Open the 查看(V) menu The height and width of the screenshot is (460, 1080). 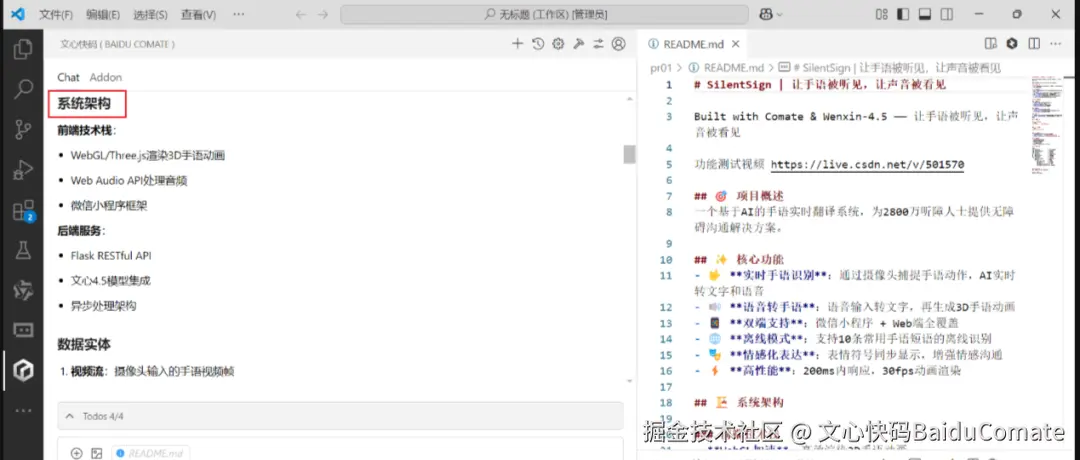pyautogui.click(x=198, y=14)
